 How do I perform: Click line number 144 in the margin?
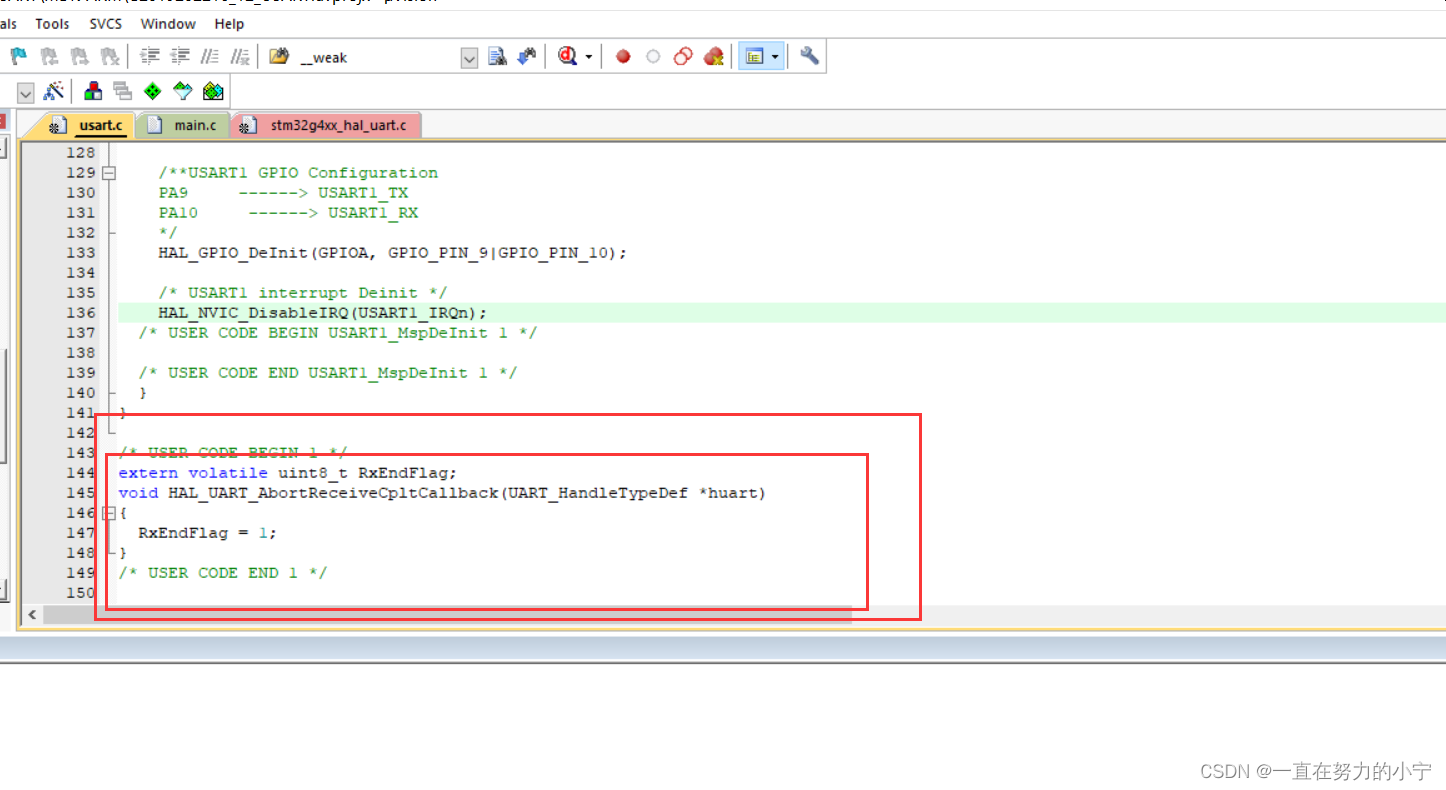click(x=80, y=473)
